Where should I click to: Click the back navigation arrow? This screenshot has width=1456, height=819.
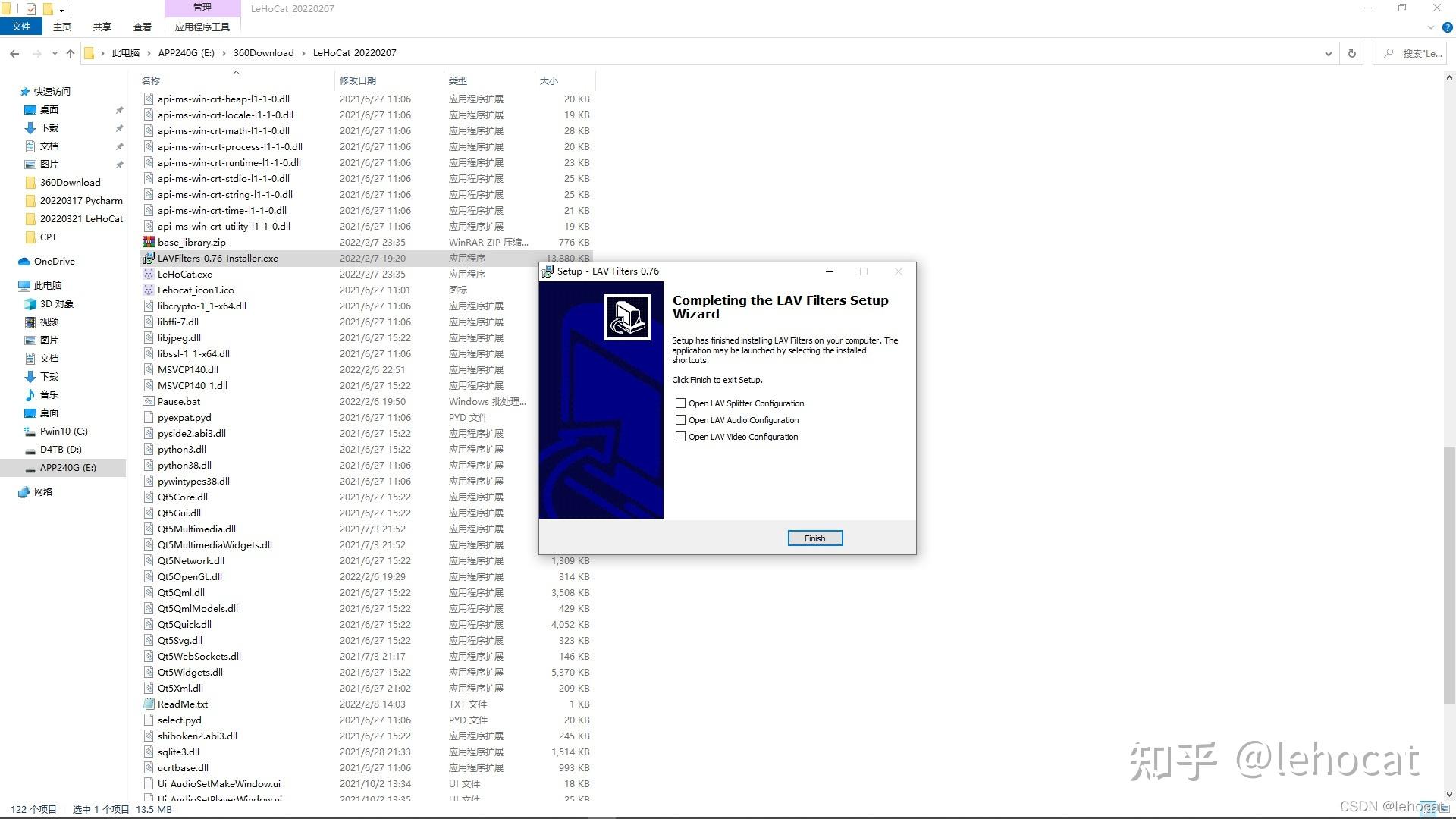14,53
